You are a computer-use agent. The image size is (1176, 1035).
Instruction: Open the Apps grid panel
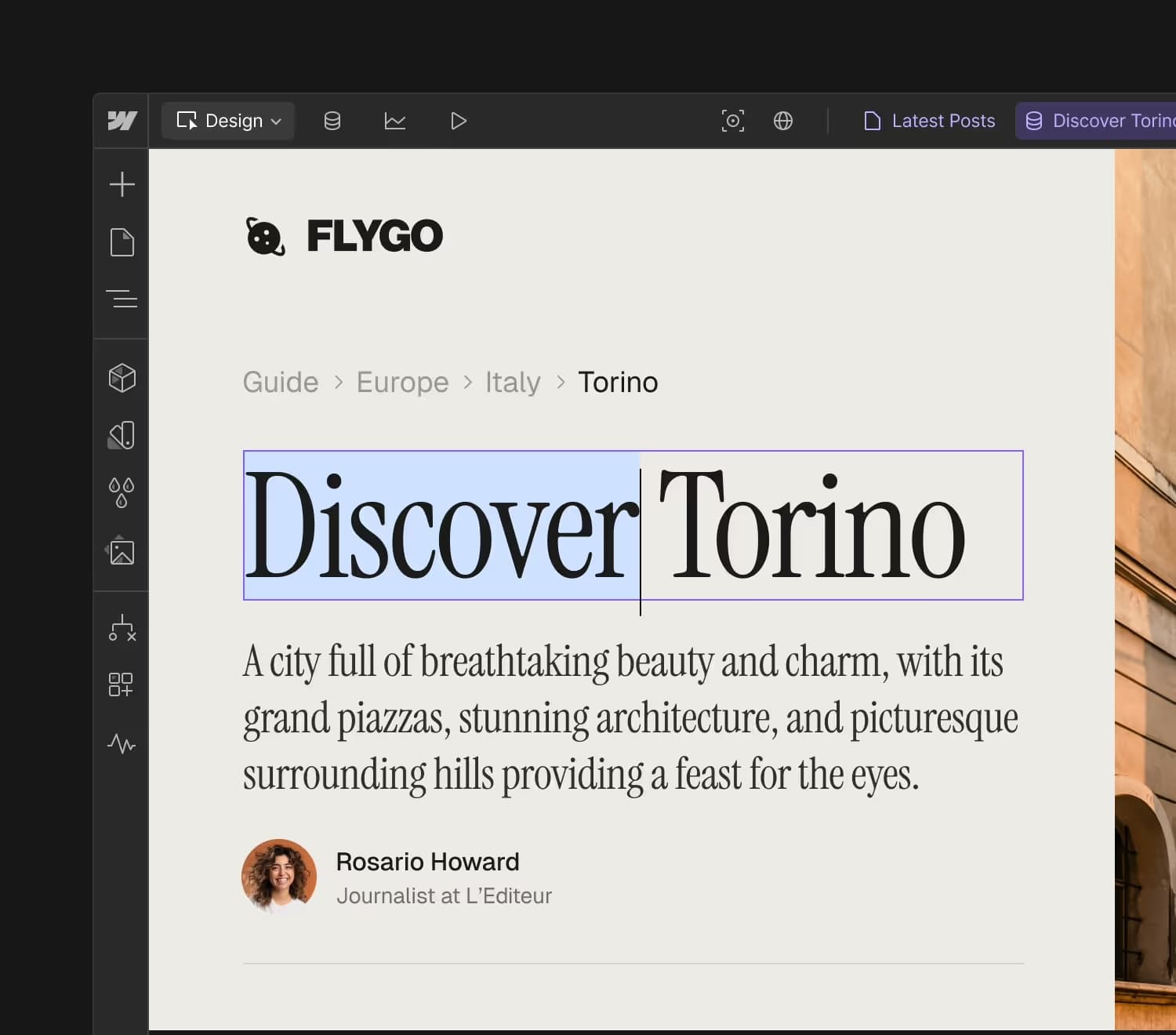(x=121, y=685)
